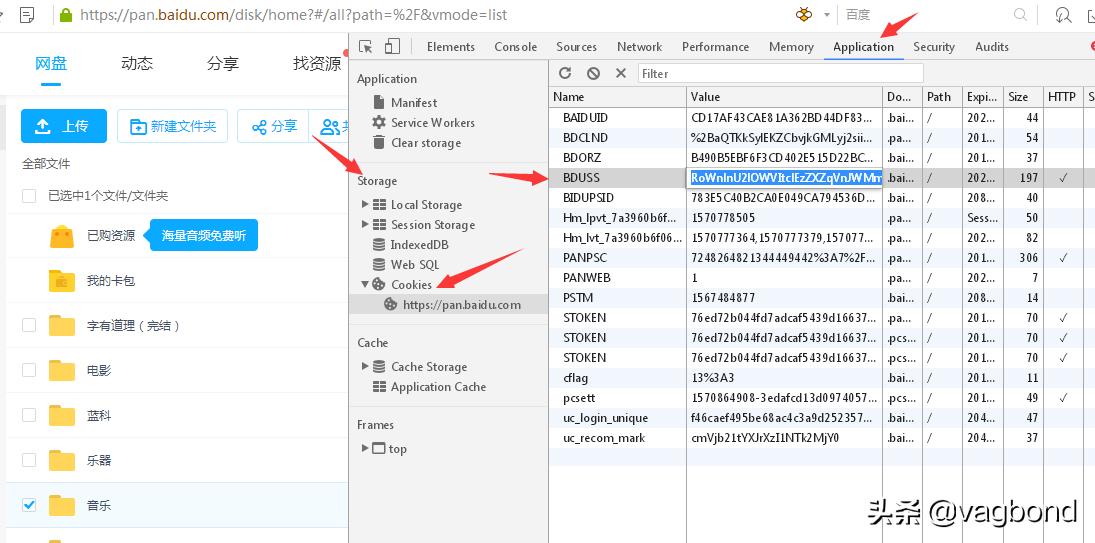
Task: Click the 分享 share button
Action: pyautogui.click(x=274, y=126)
